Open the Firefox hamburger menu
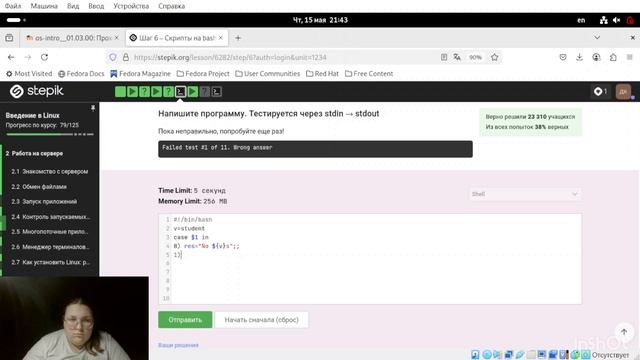The width and height of the screenshot is (640, 360). click(630, 57)
